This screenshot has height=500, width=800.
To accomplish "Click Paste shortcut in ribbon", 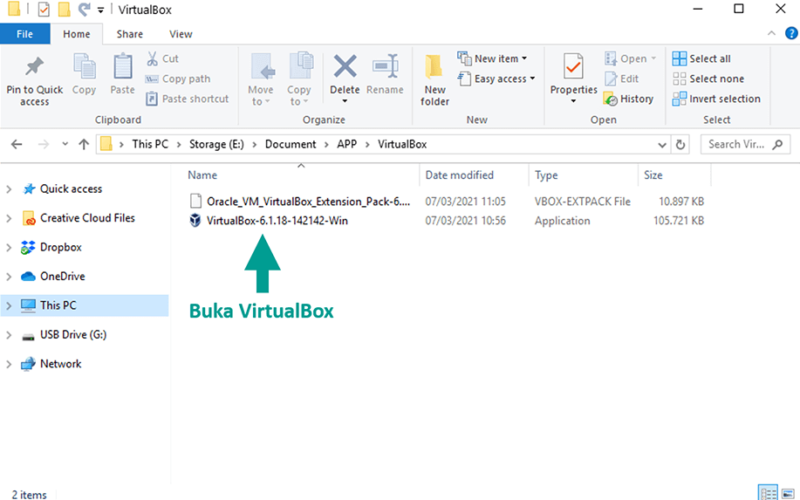I will 187,99.
